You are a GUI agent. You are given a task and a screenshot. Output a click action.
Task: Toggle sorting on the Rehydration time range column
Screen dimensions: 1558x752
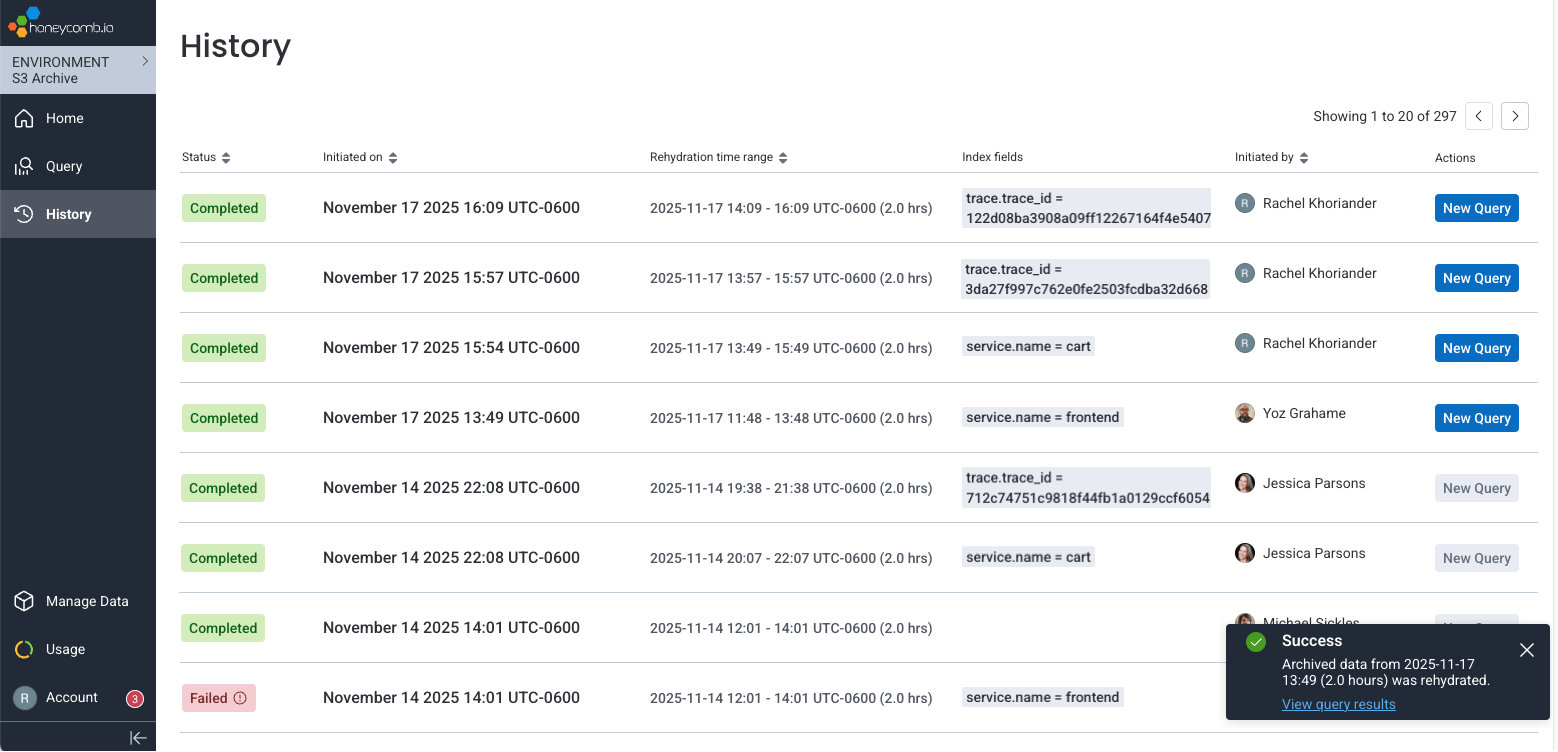coord(783,157)
